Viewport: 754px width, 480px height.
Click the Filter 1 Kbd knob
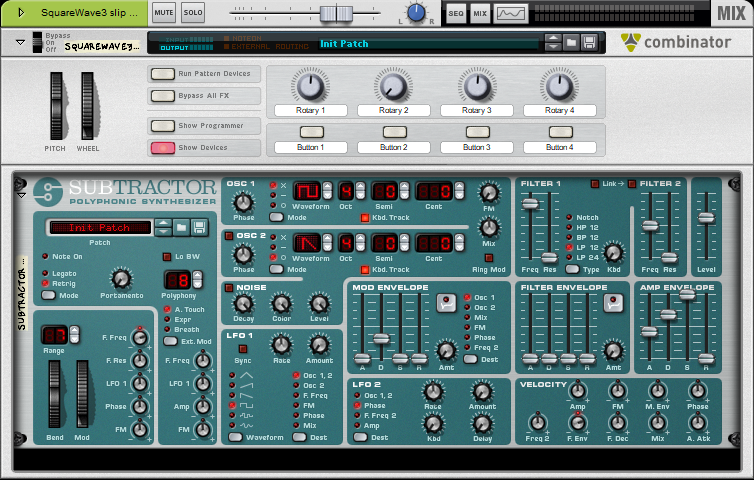[x=613, y=253]
